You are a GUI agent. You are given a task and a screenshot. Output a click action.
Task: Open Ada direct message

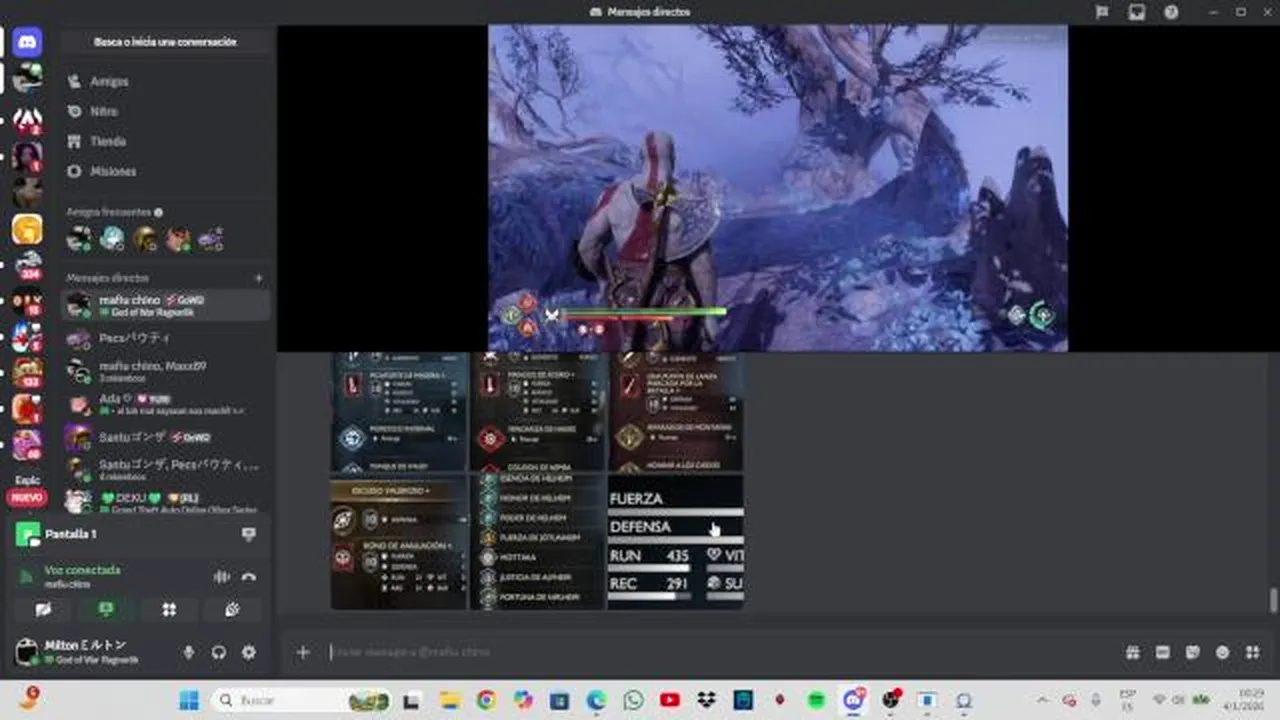point(166,404)
